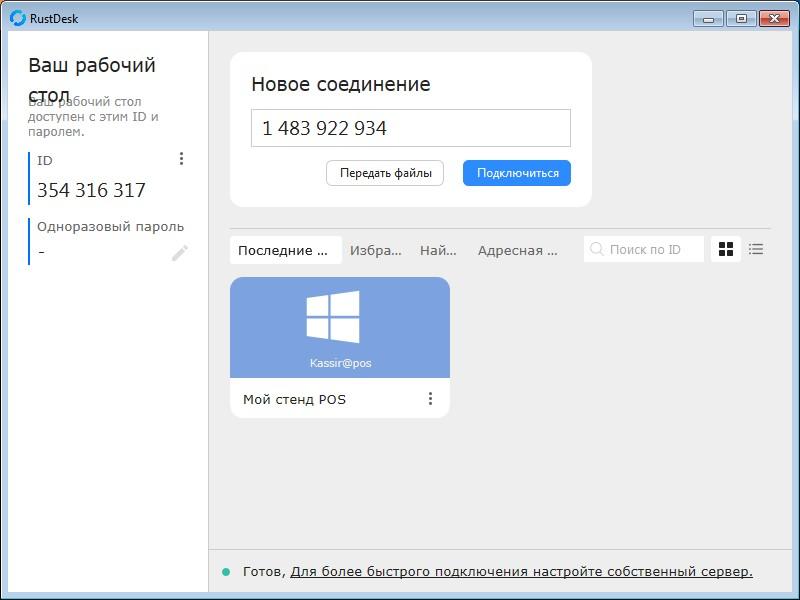800x600 pixels.
Task: Switch to grid view of sessions
Action: (726, 249)
